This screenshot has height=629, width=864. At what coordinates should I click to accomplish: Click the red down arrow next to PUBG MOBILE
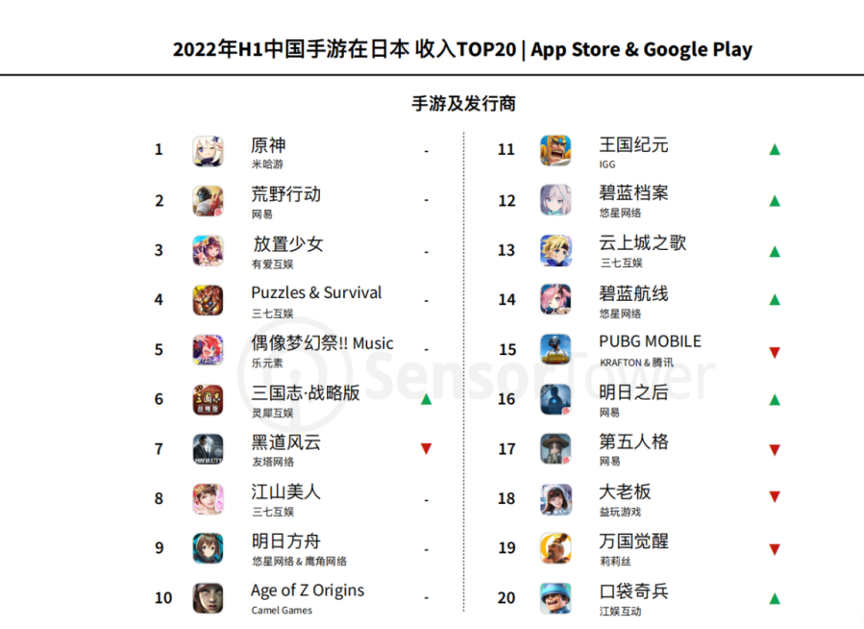pos(774,351)
